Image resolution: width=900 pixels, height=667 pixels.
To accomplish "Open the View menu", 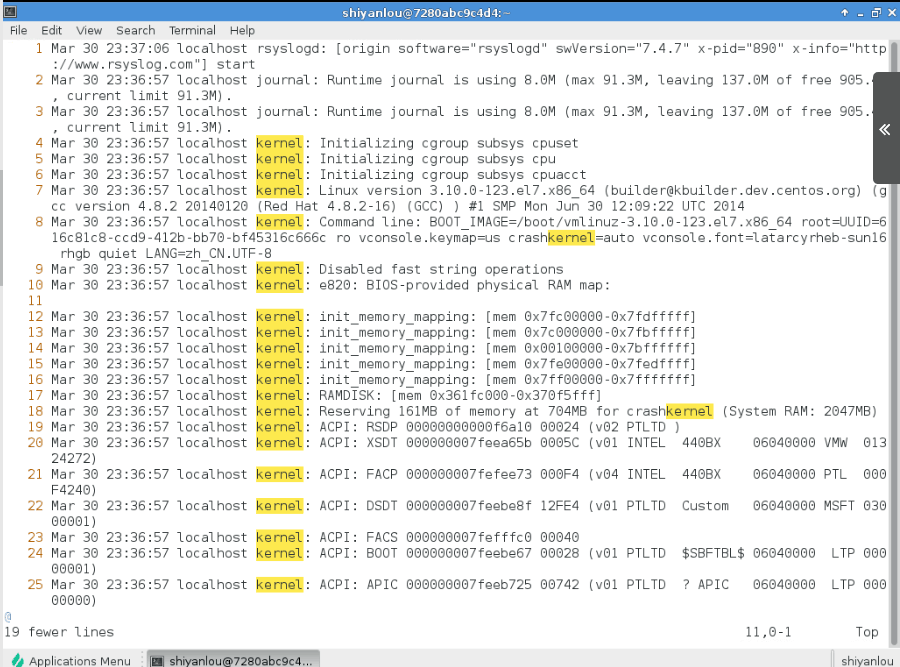I will tap(89, 30).
